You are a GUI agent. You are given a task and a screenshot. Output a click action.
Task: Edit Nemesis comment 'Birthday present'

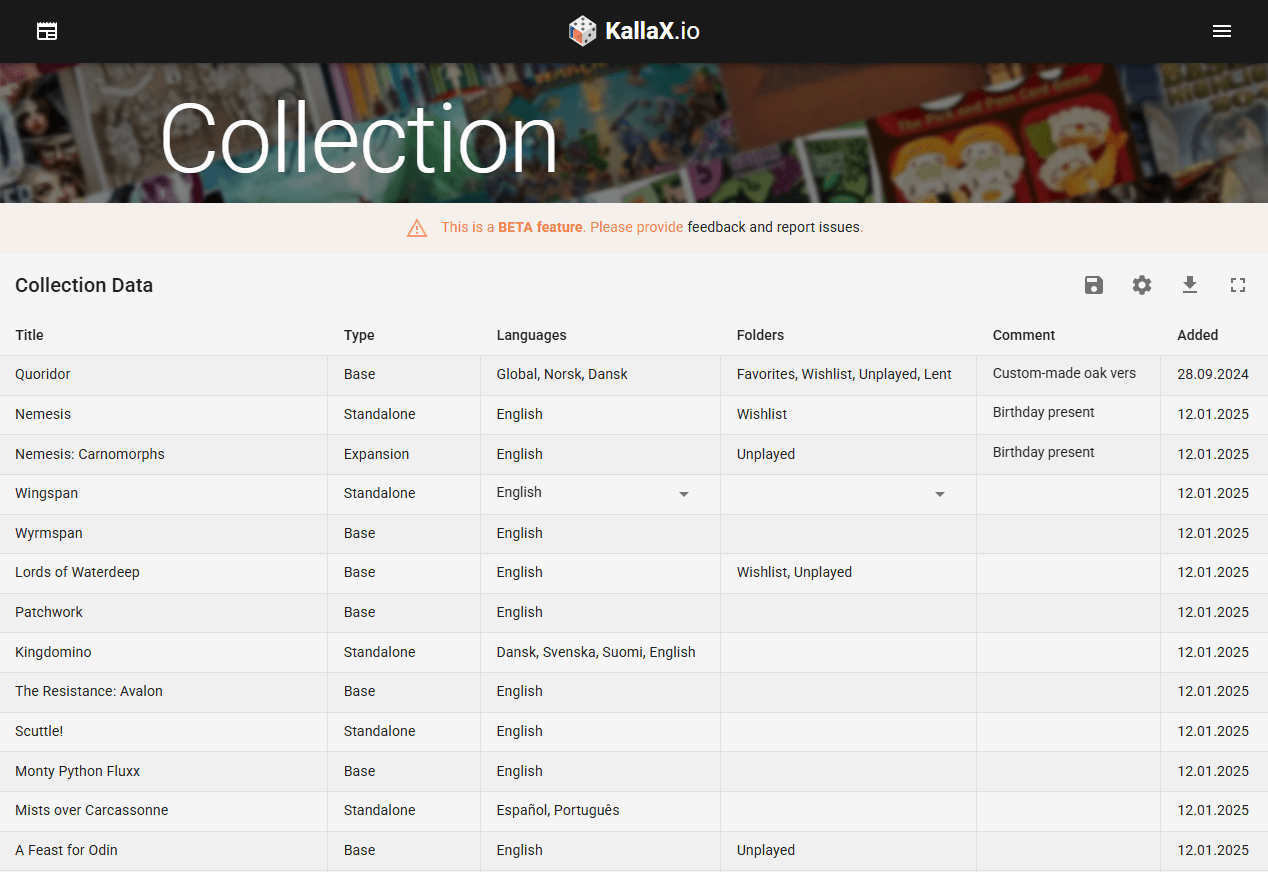tap(1068, 413)
